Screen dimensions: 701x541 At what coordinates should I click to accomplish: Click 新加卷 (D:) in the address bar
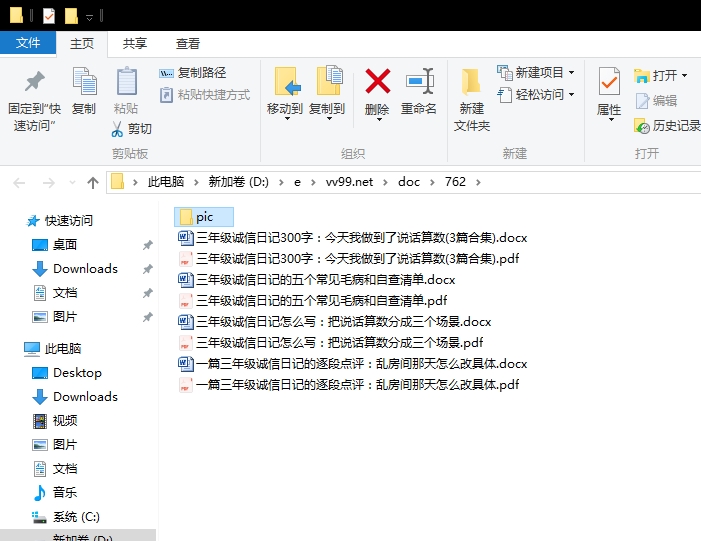239,182
